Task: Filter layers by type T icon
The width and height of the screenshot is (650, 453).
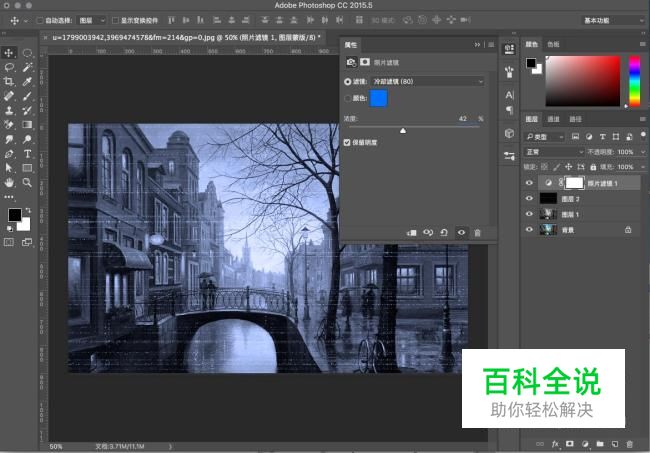Action: [x=603, y=136]
